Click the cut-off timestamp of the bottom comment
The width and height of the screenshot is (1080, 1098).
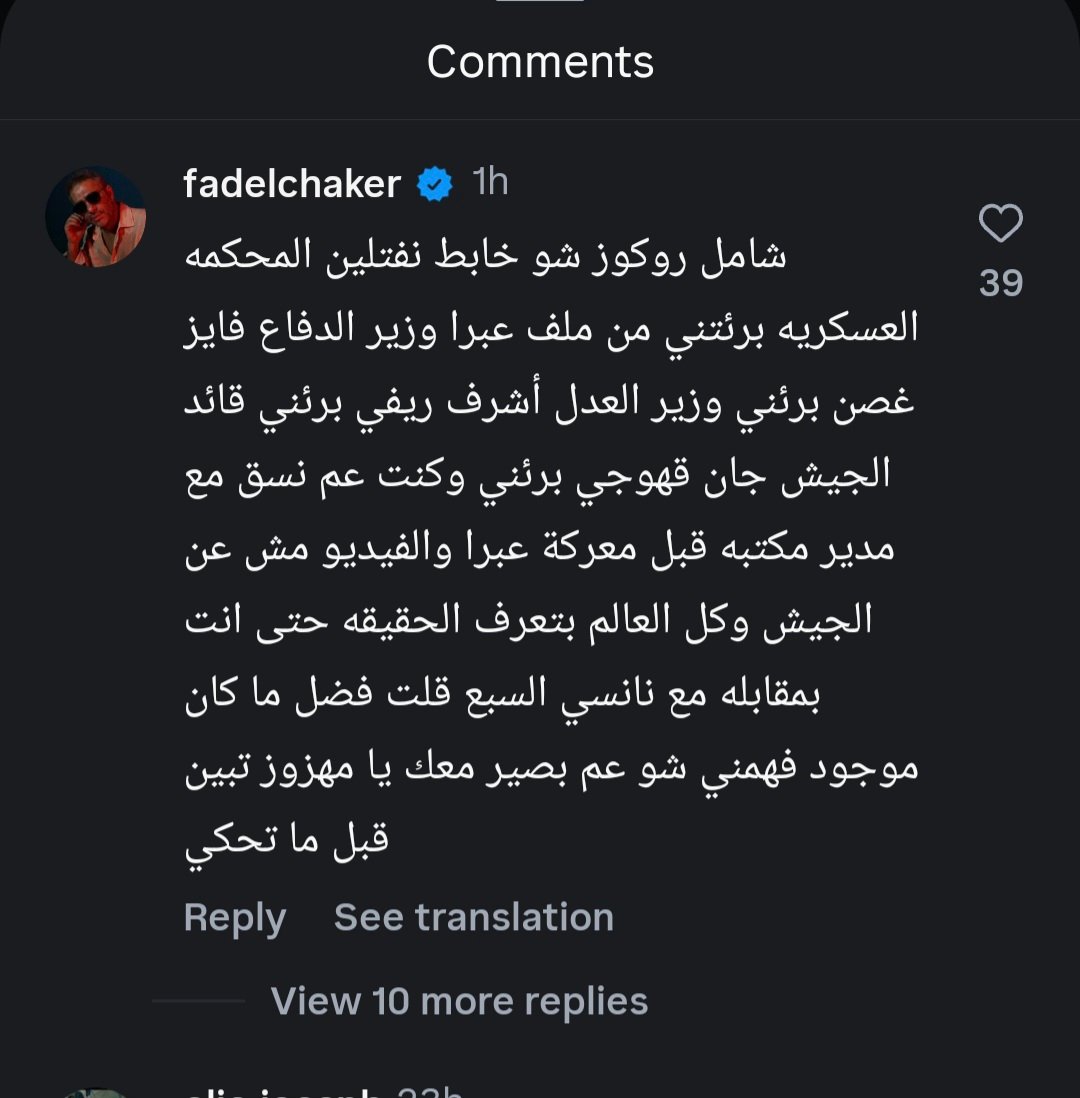coord(430,1092)
